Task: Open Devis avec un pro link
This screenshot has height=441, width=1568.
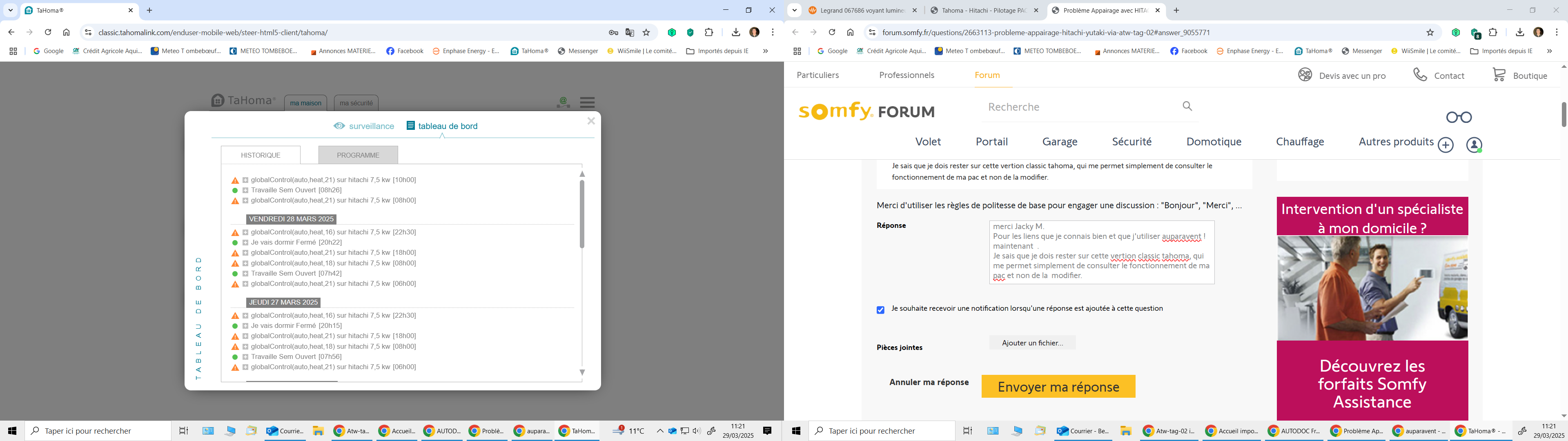Action: coord(1341,75)
